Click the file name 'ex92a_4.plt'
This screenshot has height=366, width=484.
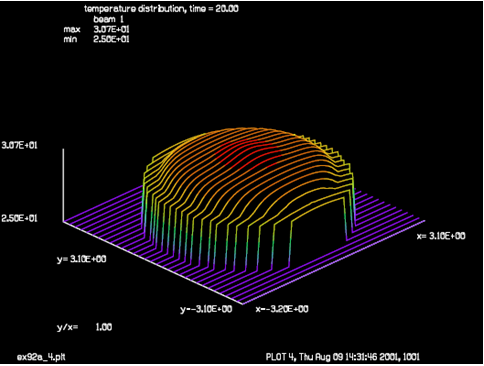tap(41, 357)
